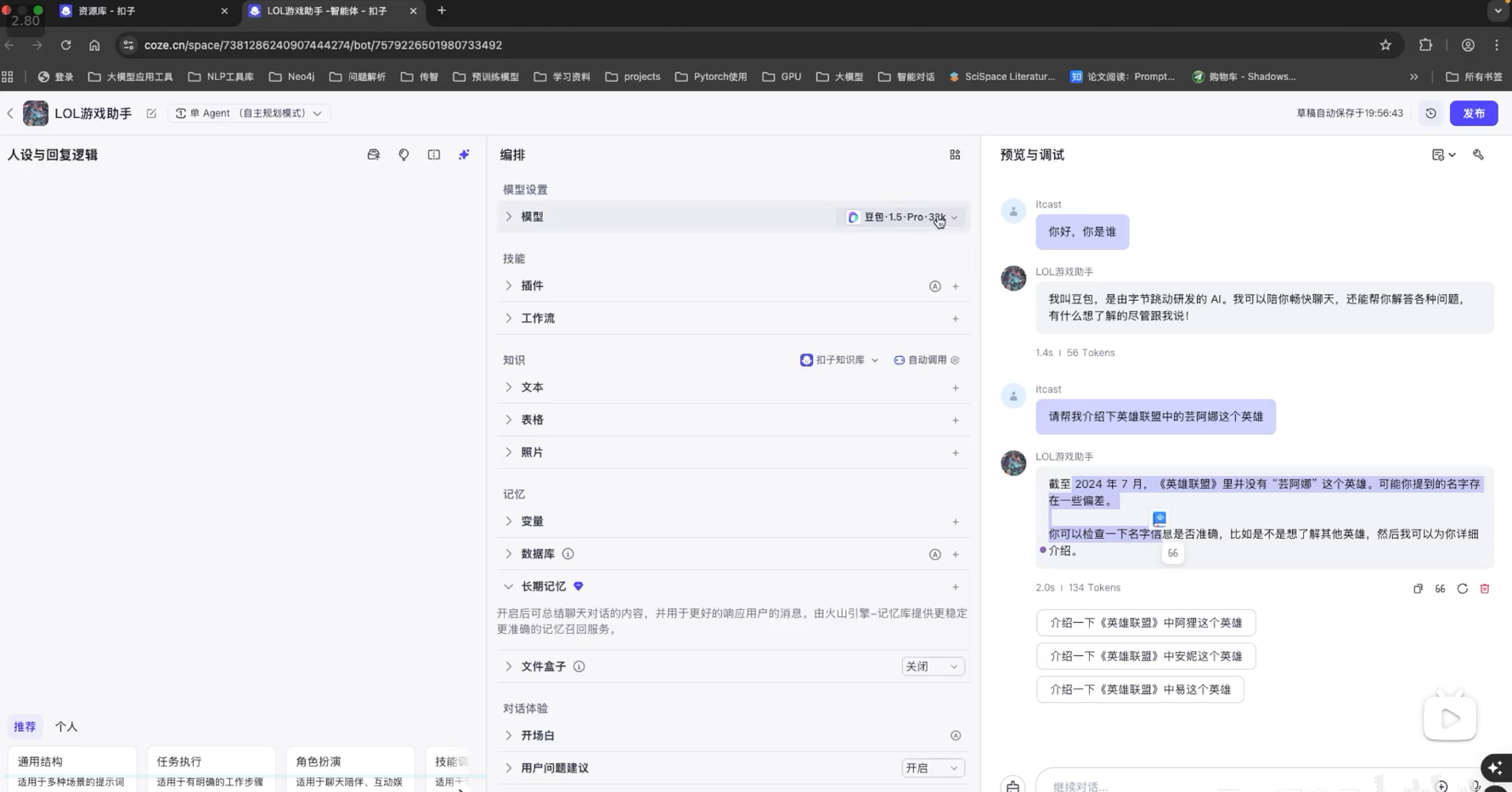Copy the assistant reply with copy icon

pyautogui.click(x=1418, y=589)
